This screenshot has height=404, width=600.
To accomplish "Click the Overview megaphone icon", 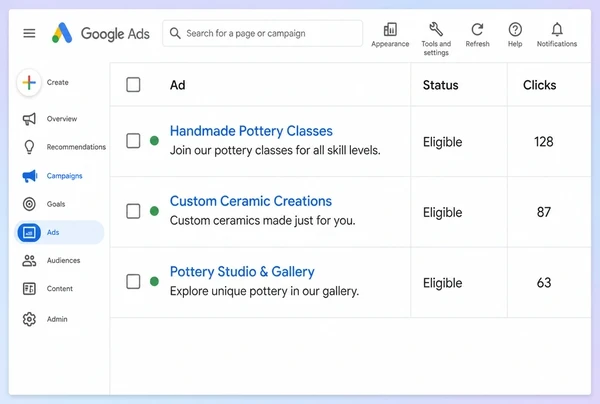I will tap(29, 119).
